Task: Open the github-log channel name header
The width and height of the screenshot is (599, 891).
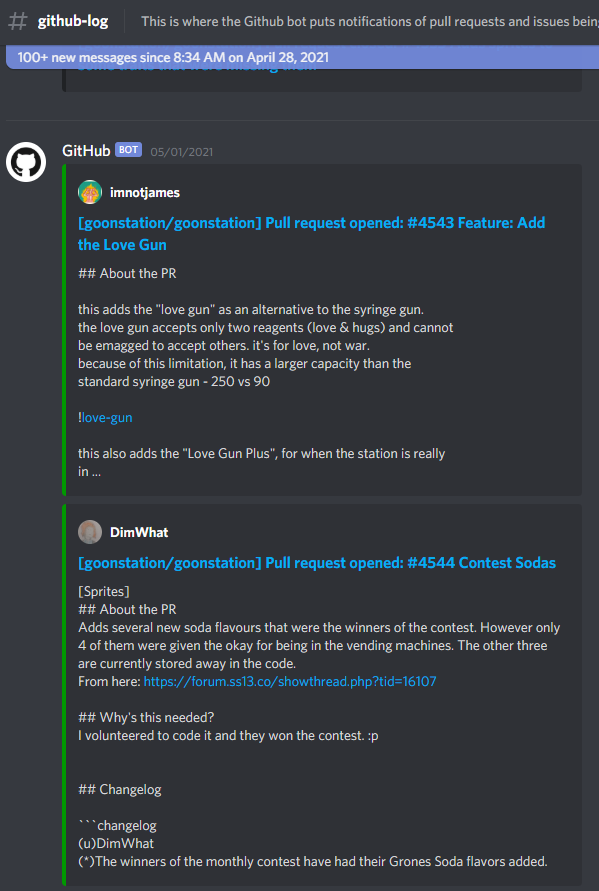Action: pyautogui.click(x=73, y=22)
